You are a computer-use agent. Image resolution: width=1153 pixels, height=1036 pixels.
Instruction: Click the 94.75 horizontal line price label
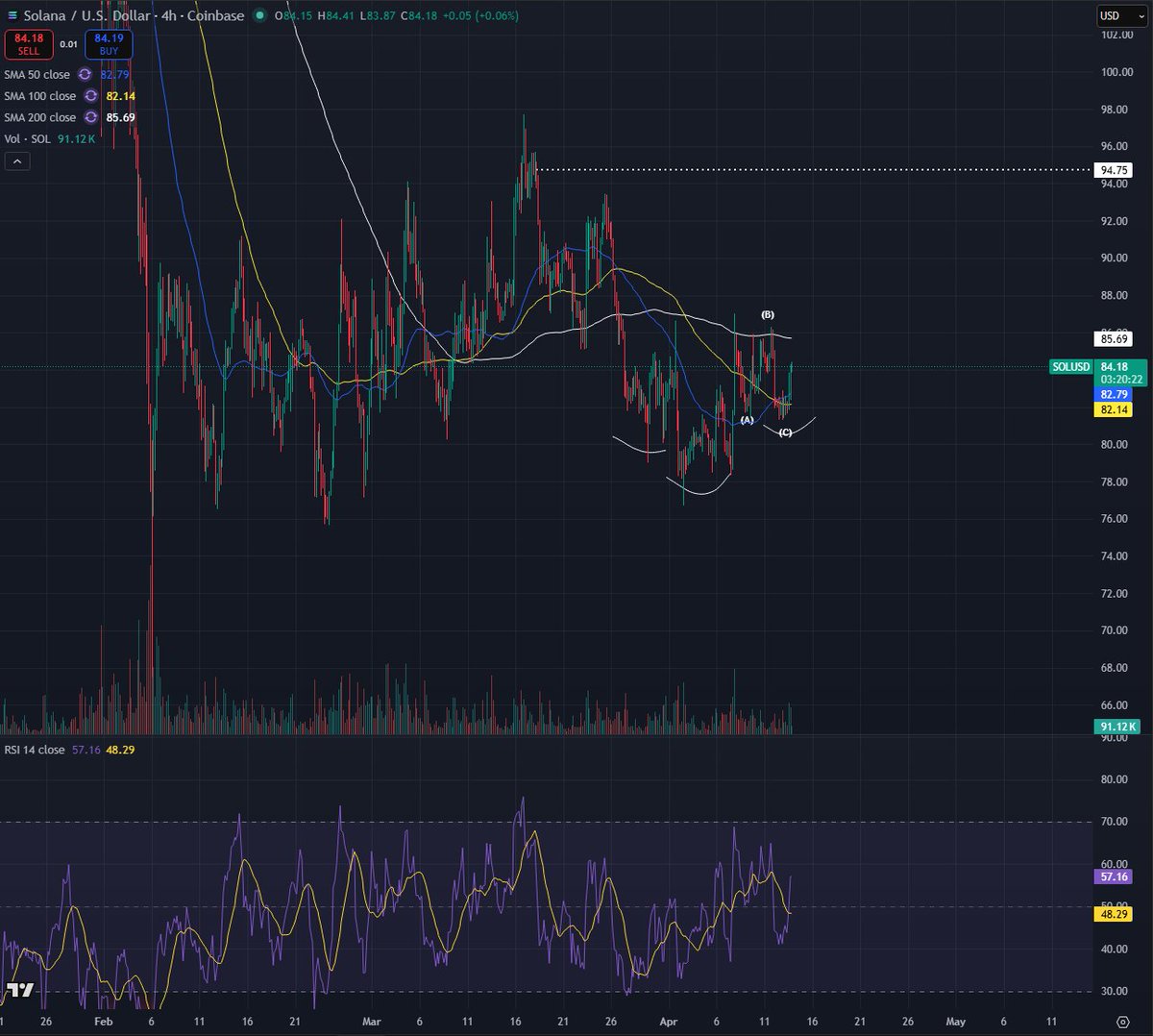1115,170
